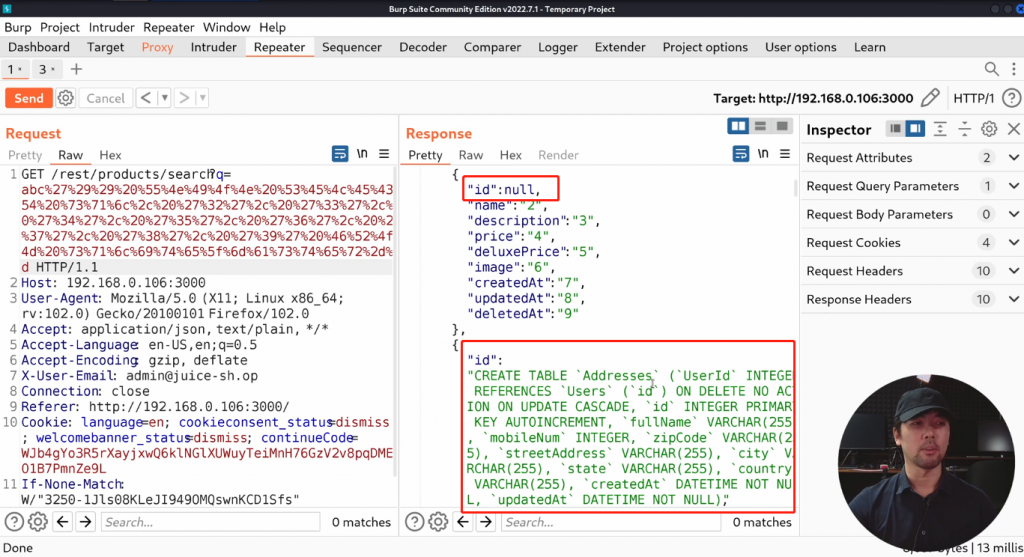This screenshot has height=557, width=1024.
Task: Open back history dropdown arrow
Action: pyautogui.click(x=165, y=98)
